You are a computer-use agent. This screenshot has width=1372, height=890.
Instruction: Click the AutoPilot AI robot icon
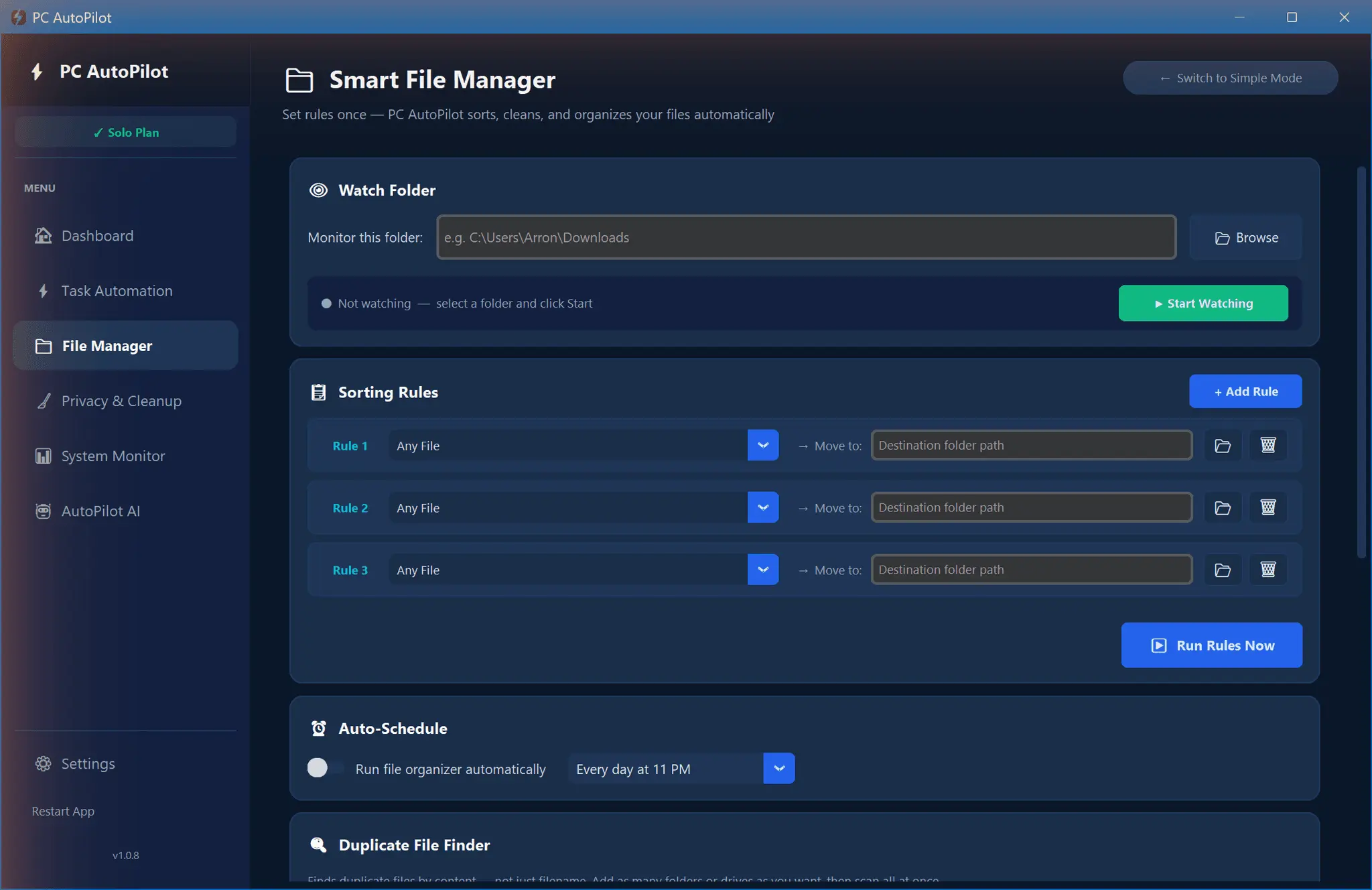44,511
